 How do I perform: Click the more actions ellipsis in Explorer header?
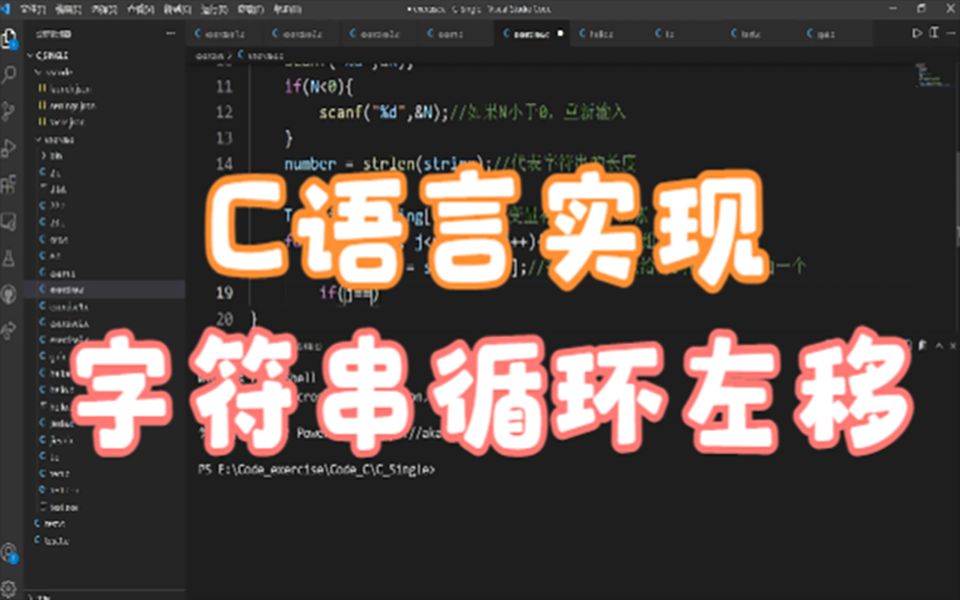click(170, 31)
